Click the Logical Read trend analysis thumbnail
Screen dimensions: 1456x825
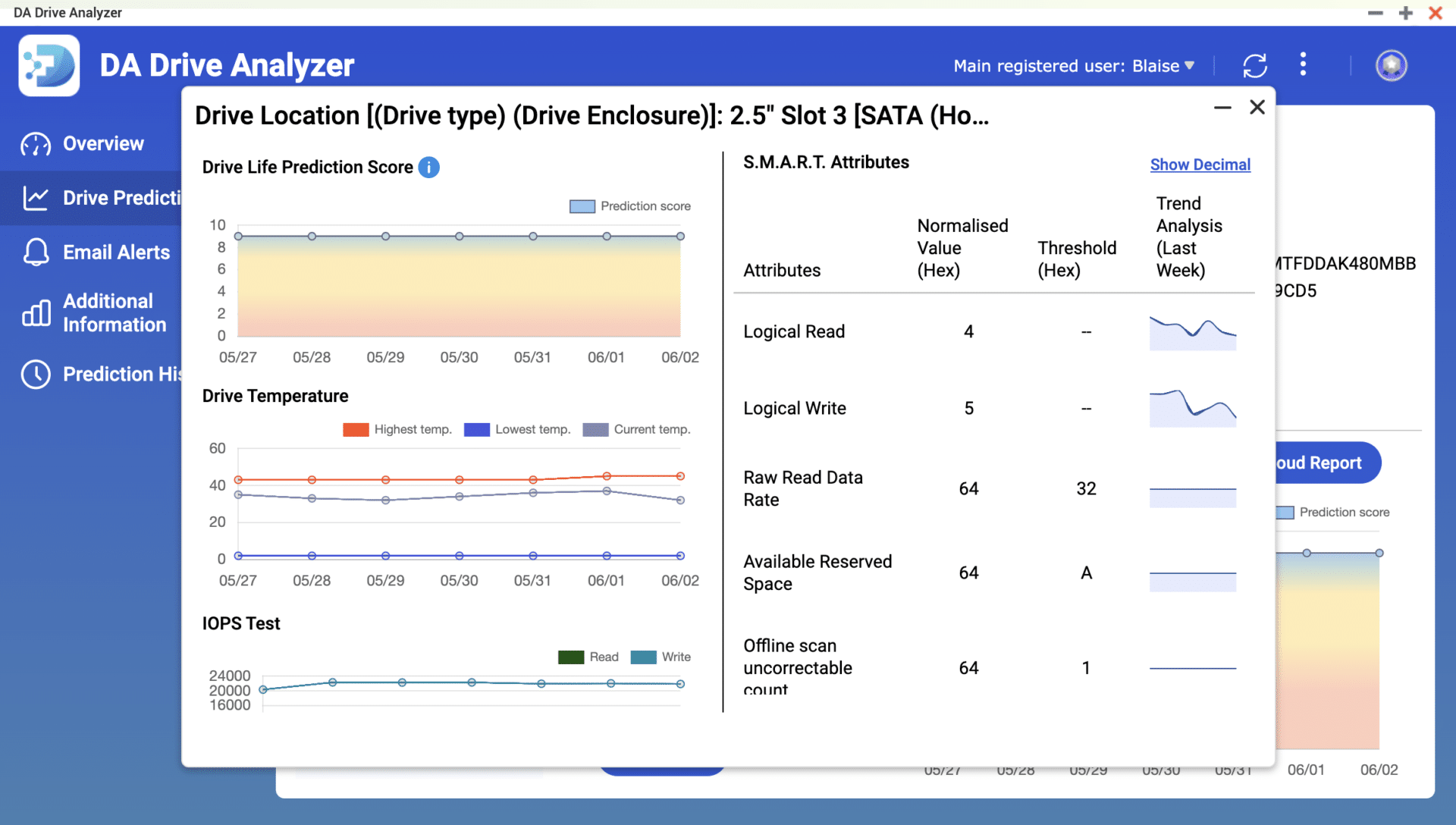[1193, 330]
